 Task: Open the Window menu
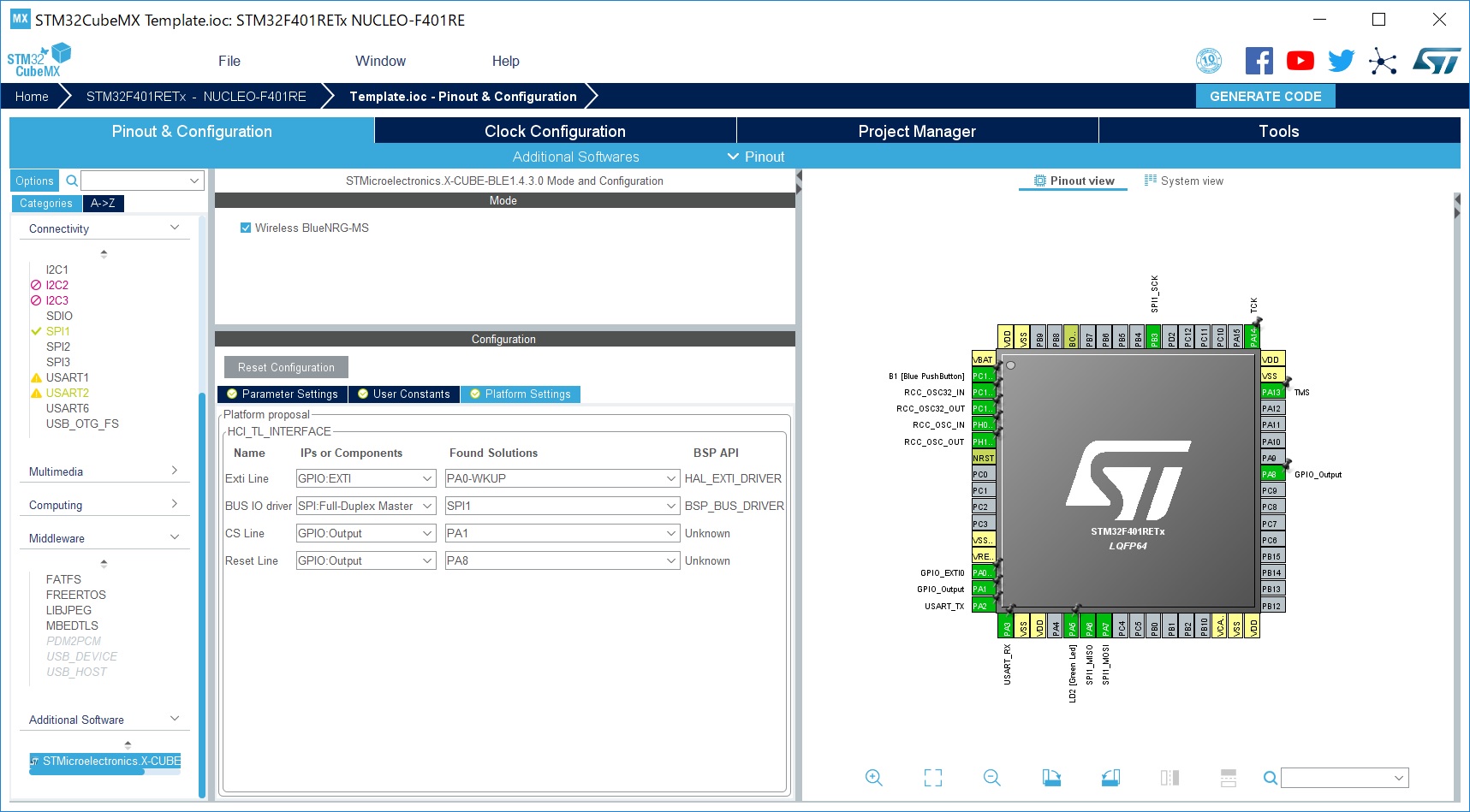(380, 61)
